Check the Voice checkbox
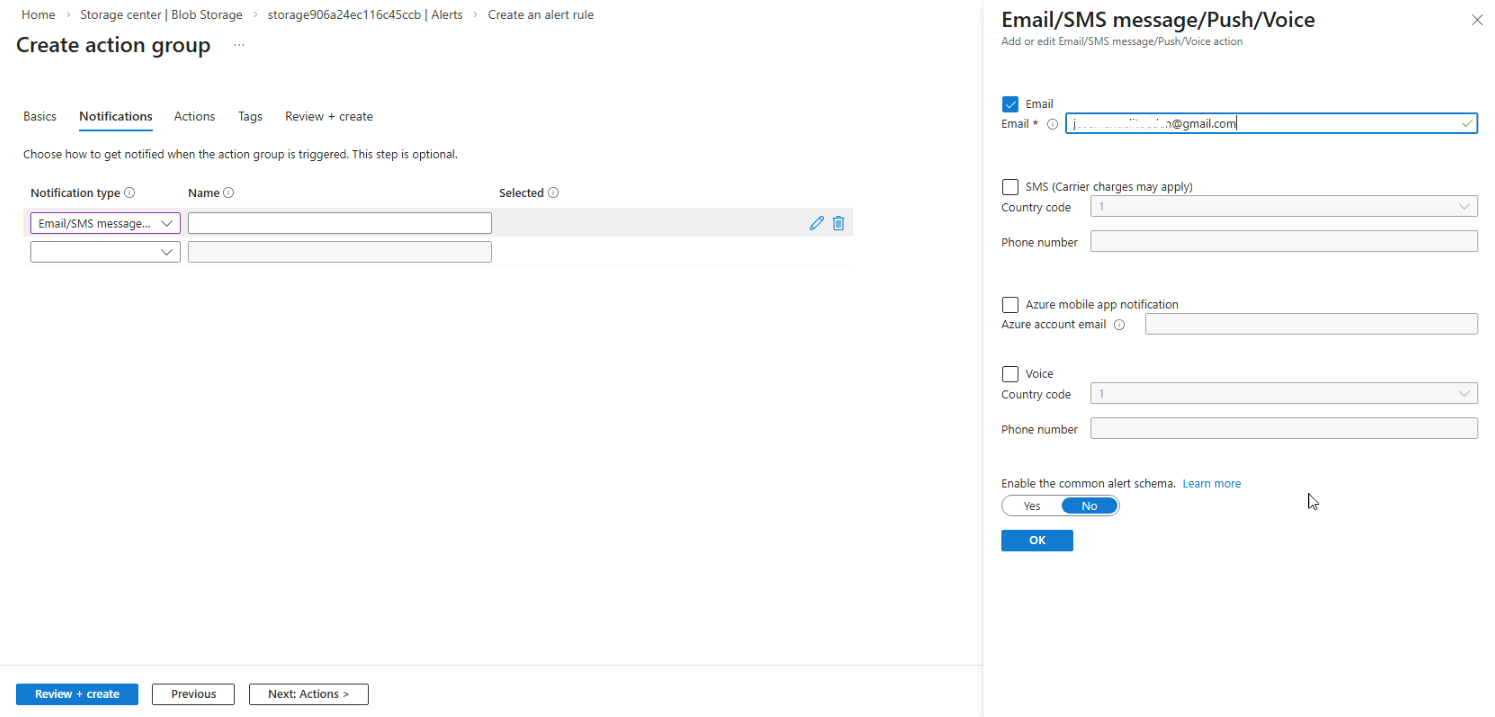 click(x=1010, y=374)
